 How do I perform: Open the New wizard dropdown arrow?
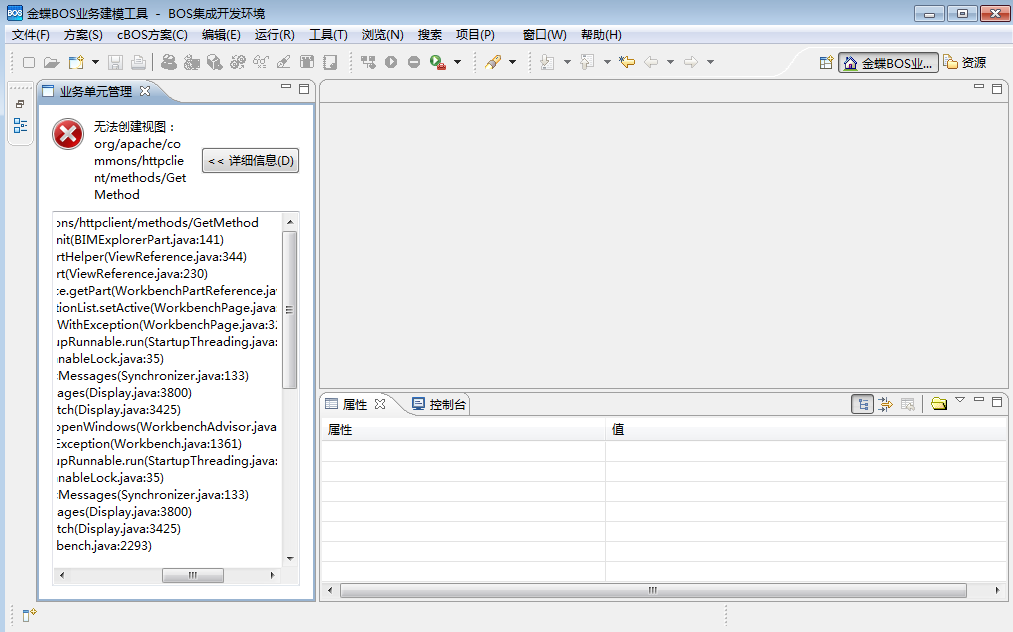point(96,62)
